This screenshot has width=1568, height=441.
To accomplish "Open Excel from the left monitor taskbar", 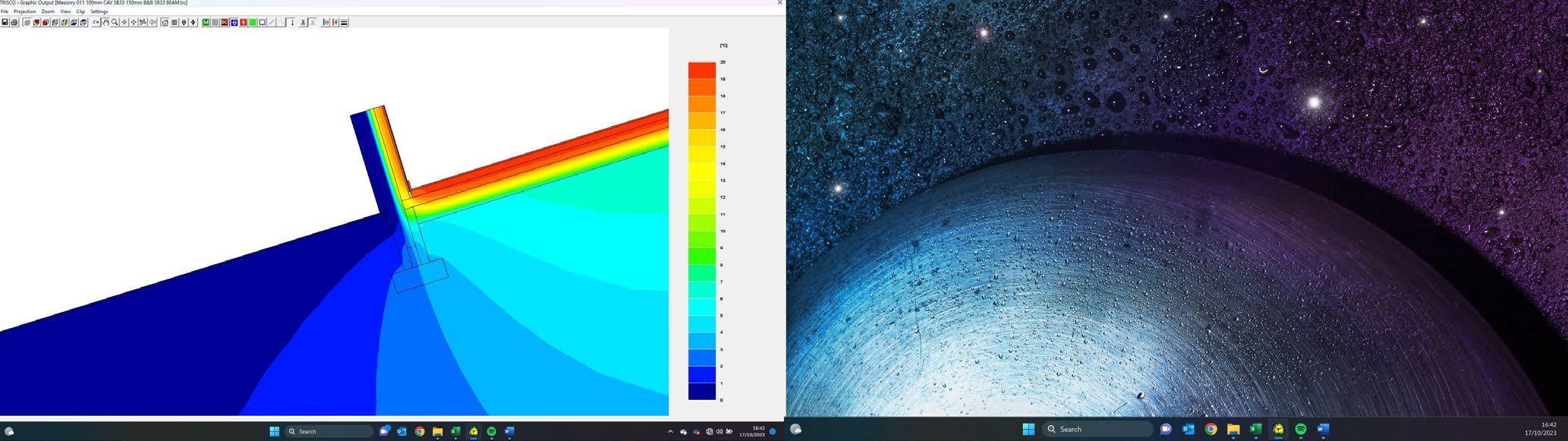I will point(455,431).
